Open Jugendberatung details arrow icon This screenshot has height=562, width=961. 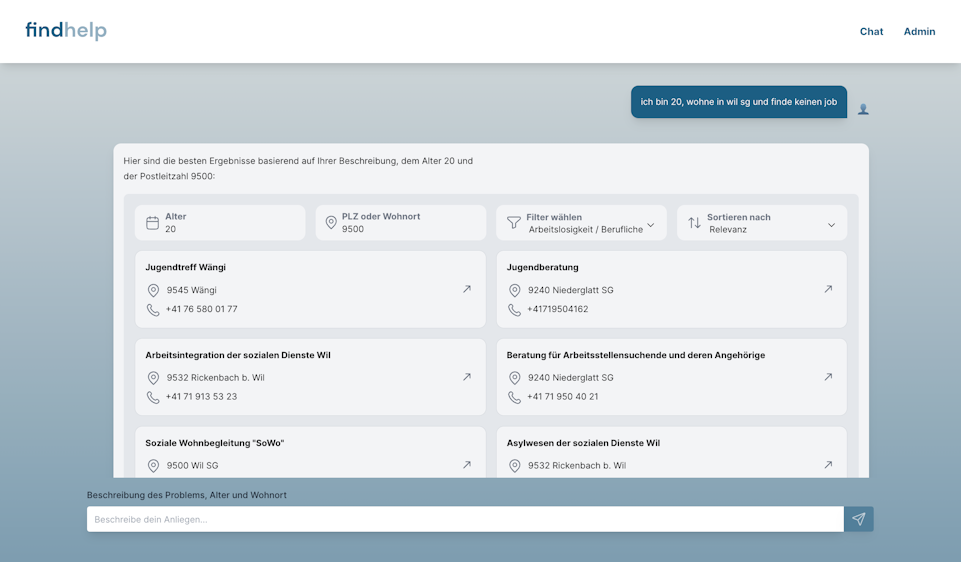(828, 289)
